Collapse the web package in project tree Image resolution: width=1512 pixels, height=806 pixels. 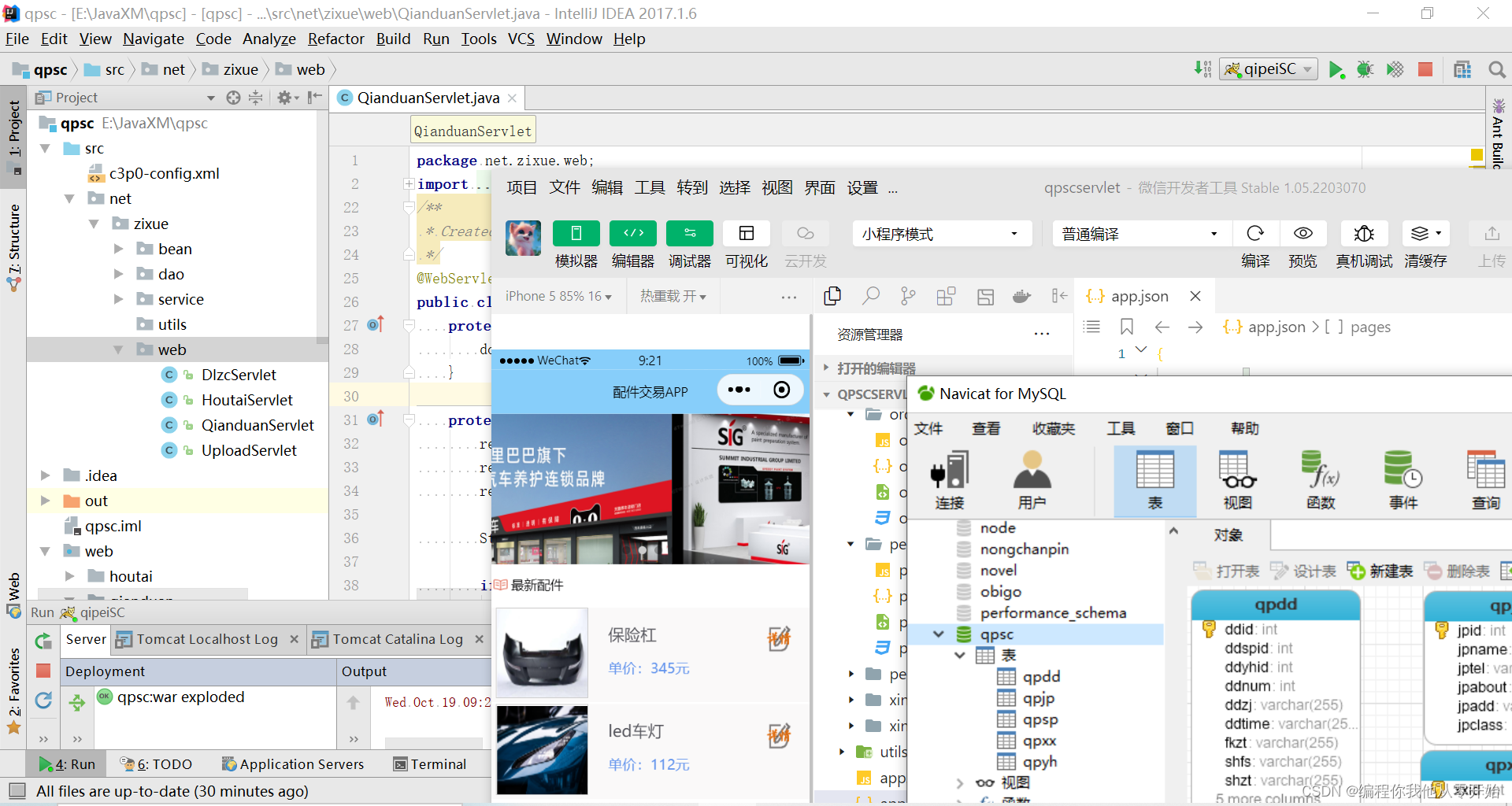pos(119,349)
